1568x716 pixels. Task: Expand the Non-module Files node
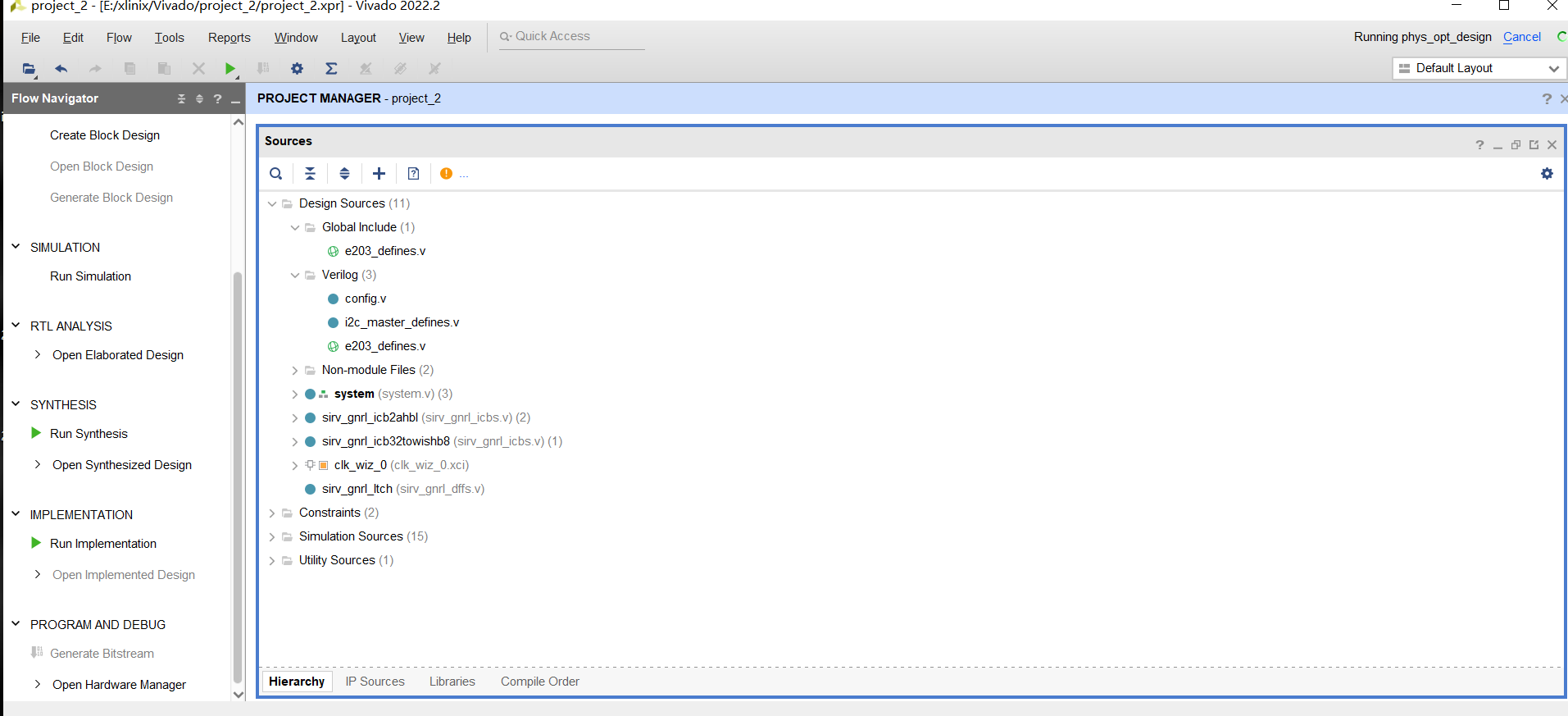(295, 371)
